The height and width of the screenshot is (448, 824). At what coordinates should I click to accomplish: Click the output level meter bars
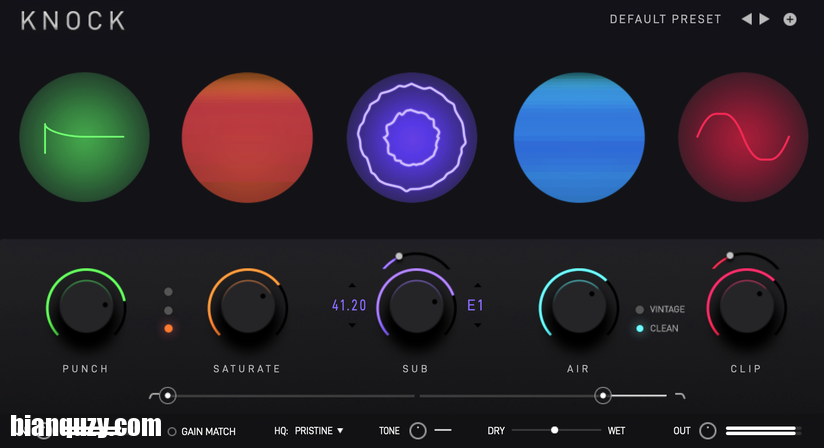point(763,431)
